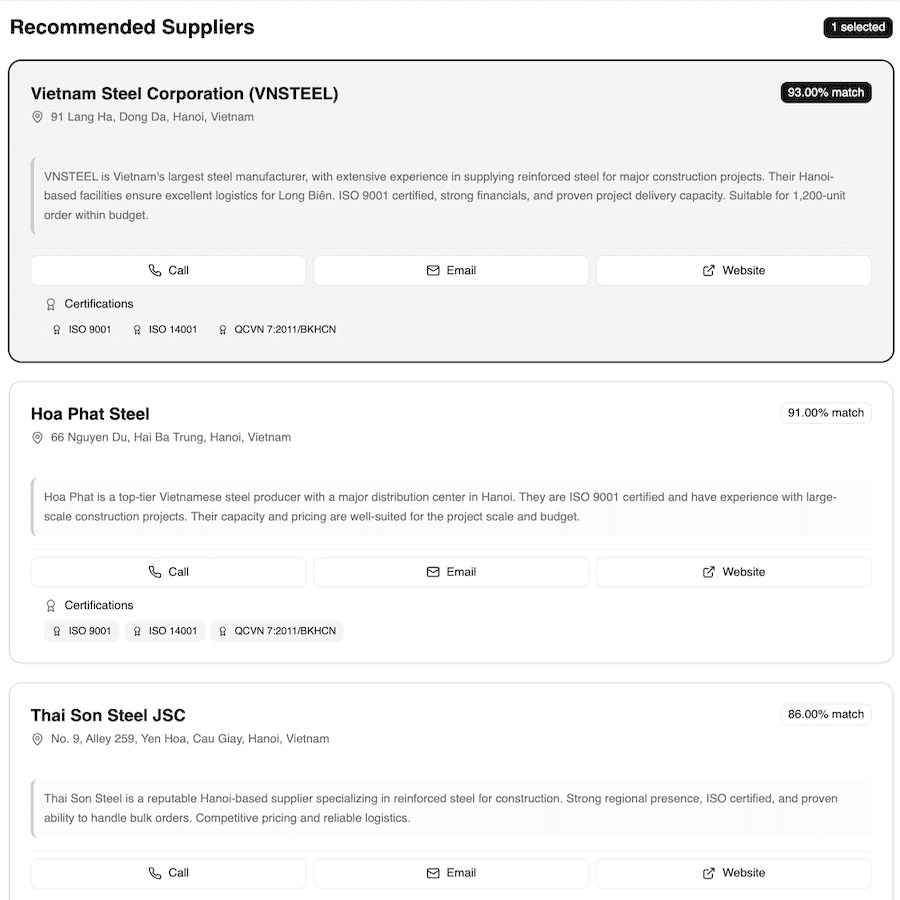Click the location pin icon beside VNSTEEL's address

point(38,116)
